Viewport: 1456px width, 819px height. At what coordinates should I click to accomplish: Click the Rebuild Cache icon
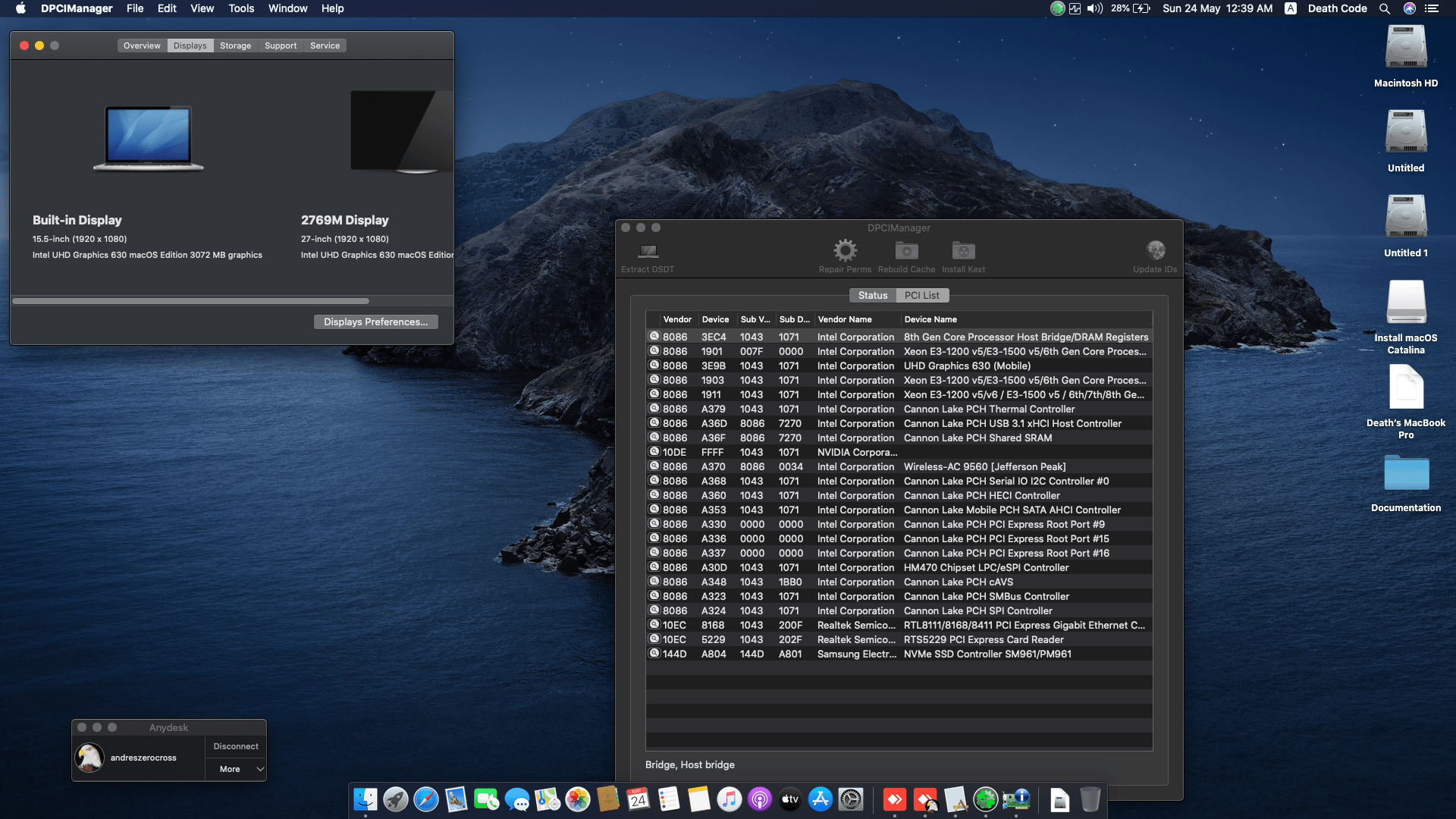(906, 250)
